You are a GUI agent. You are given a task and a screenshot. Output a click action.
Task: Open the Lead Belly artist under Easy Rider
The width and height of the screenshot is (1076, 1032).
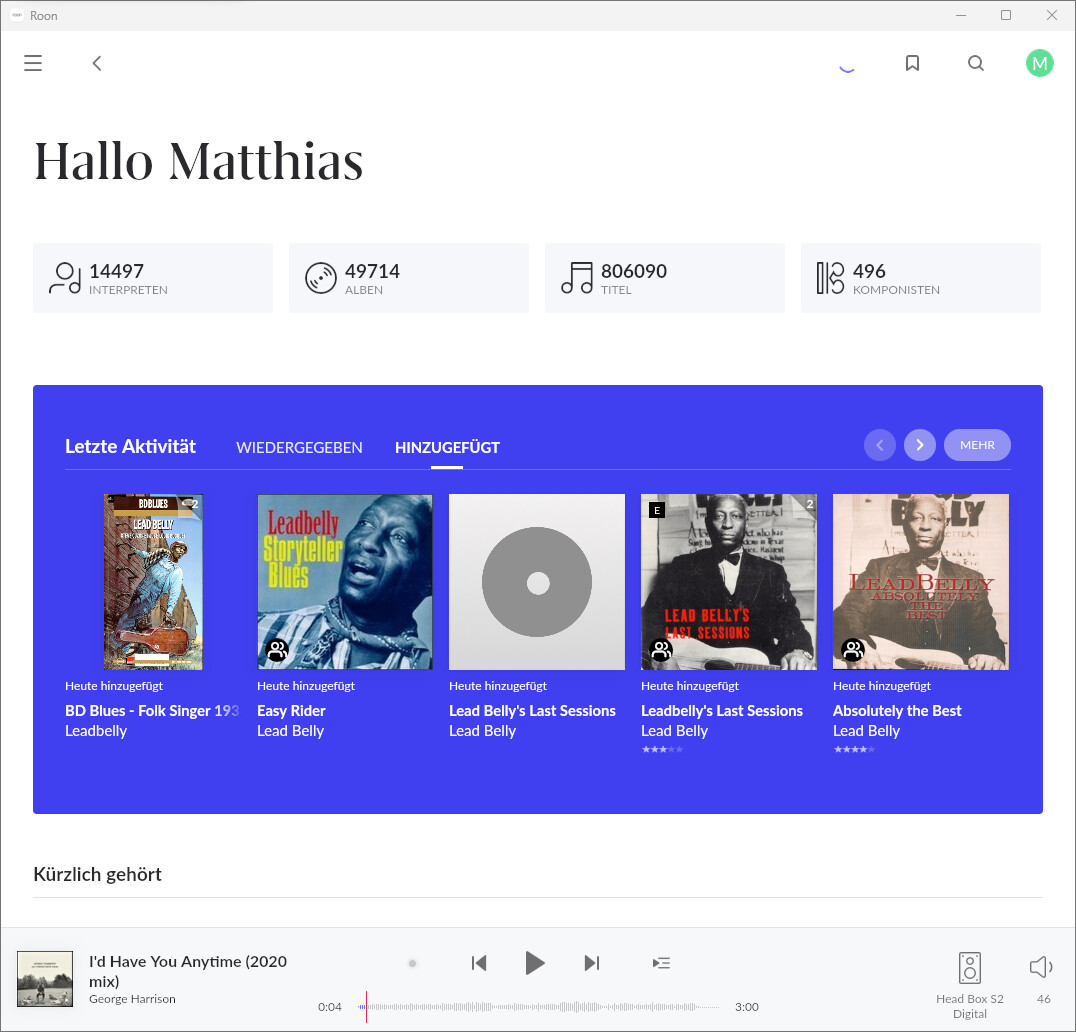290,731
